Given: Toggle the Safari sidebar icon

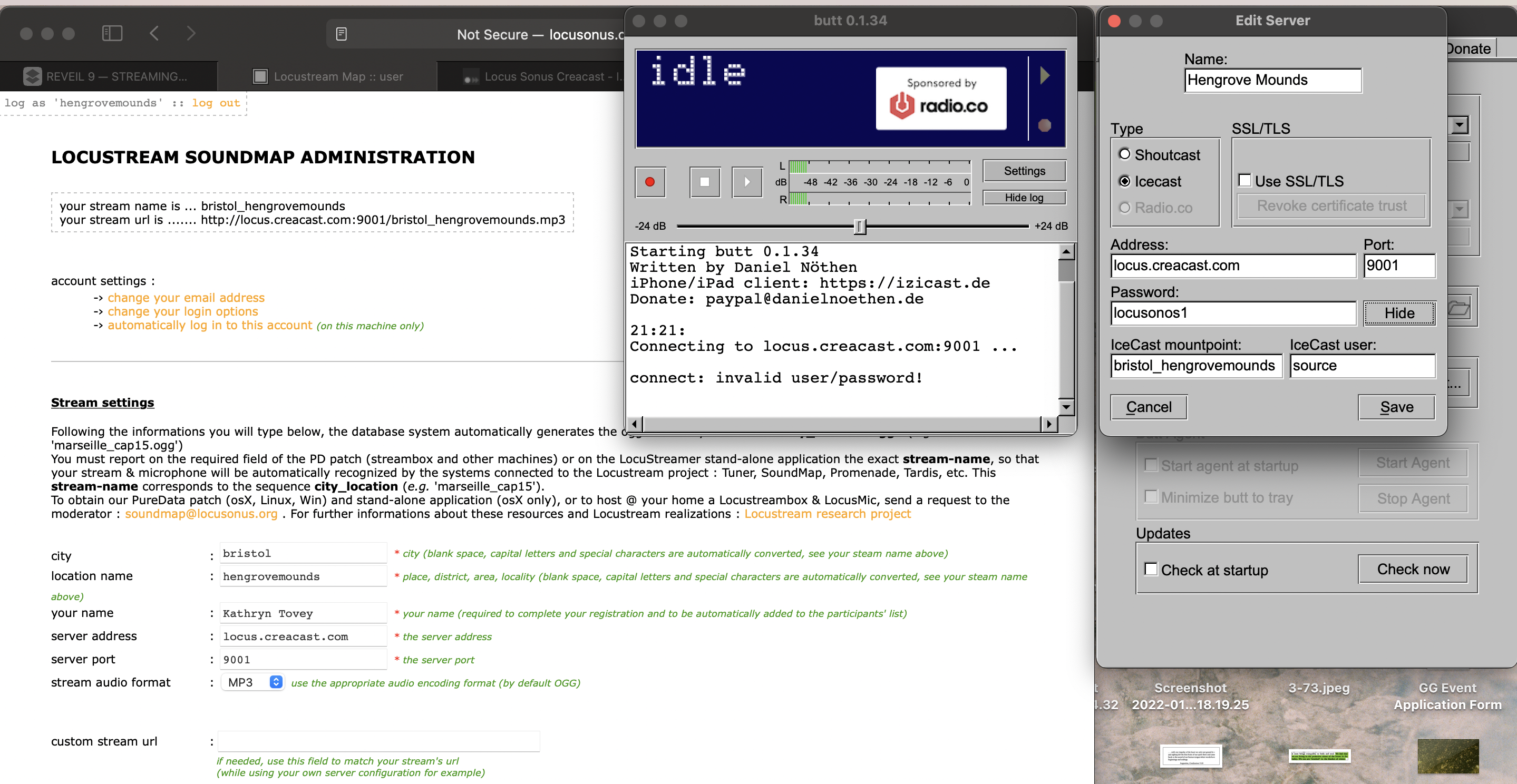Looking at the screenshot, I should pos(112,34).
